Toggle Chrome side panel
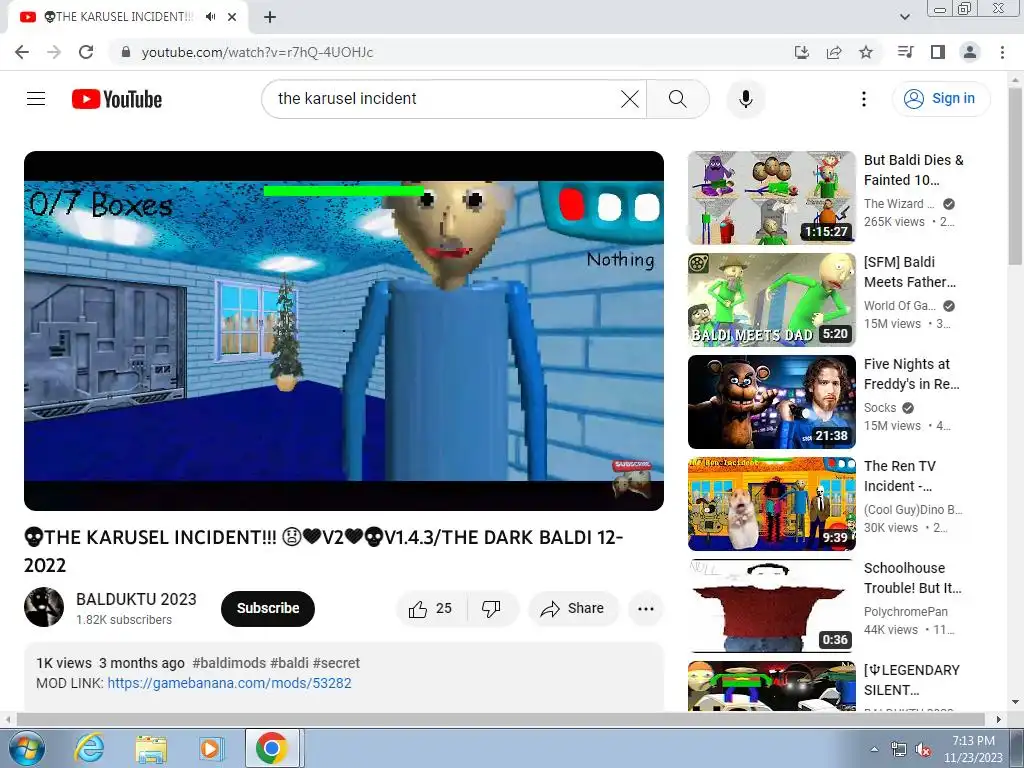The height and width of the screenshot is (768, 1024). pos(938,52)
